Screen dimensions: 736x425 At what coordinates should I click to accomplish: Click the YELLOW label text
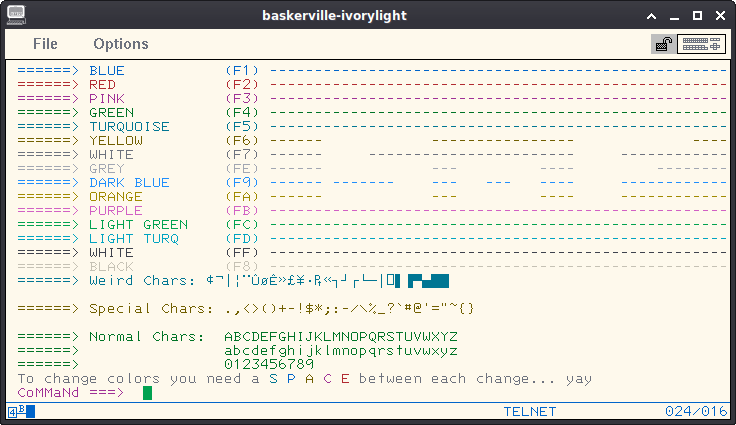[116, 140]
